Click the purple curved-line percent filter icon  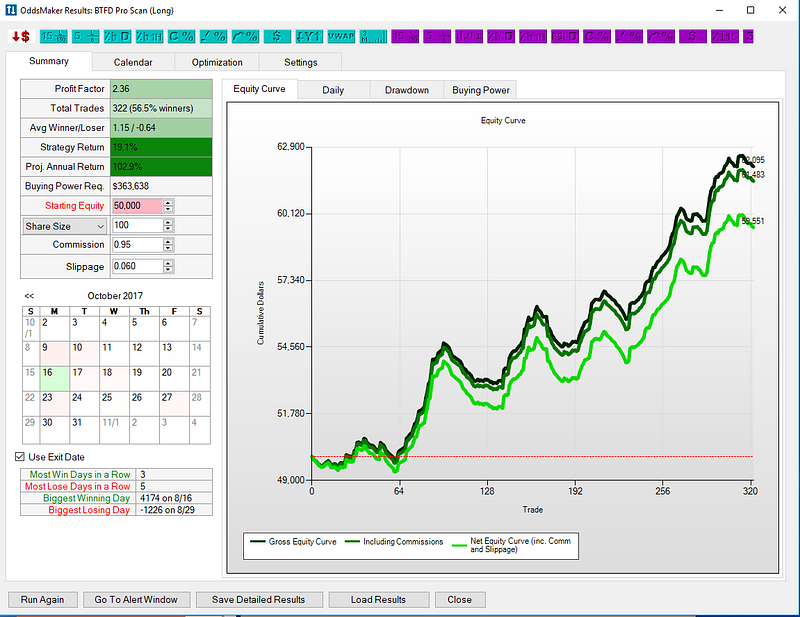pyautogui.click(x=661, y=37)
